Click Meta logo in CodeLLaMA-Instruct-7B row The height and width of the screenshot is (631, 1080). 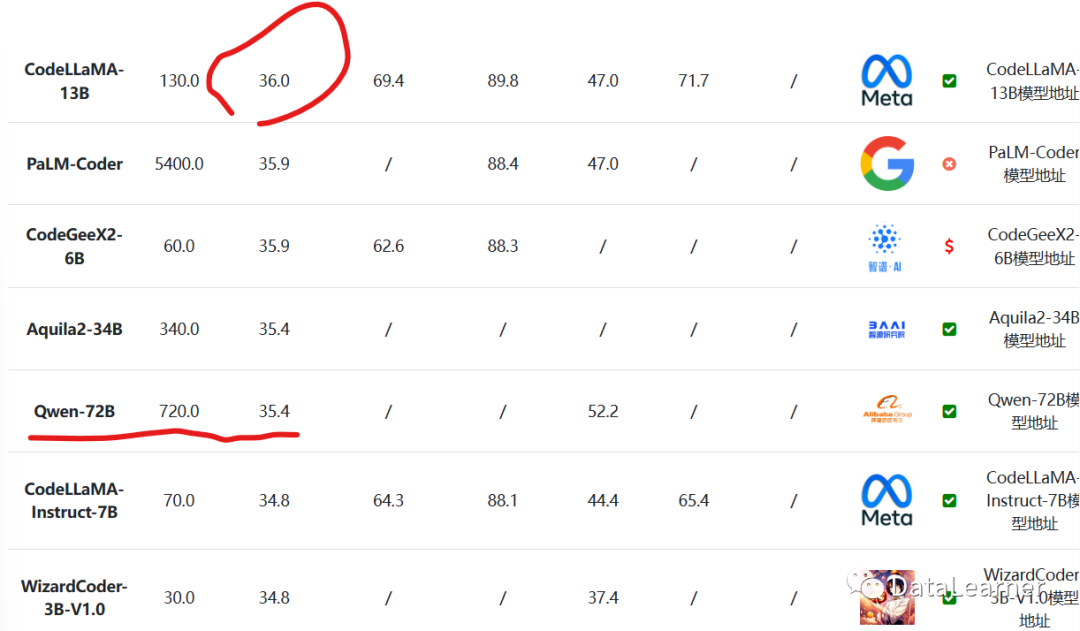(887, 500)
